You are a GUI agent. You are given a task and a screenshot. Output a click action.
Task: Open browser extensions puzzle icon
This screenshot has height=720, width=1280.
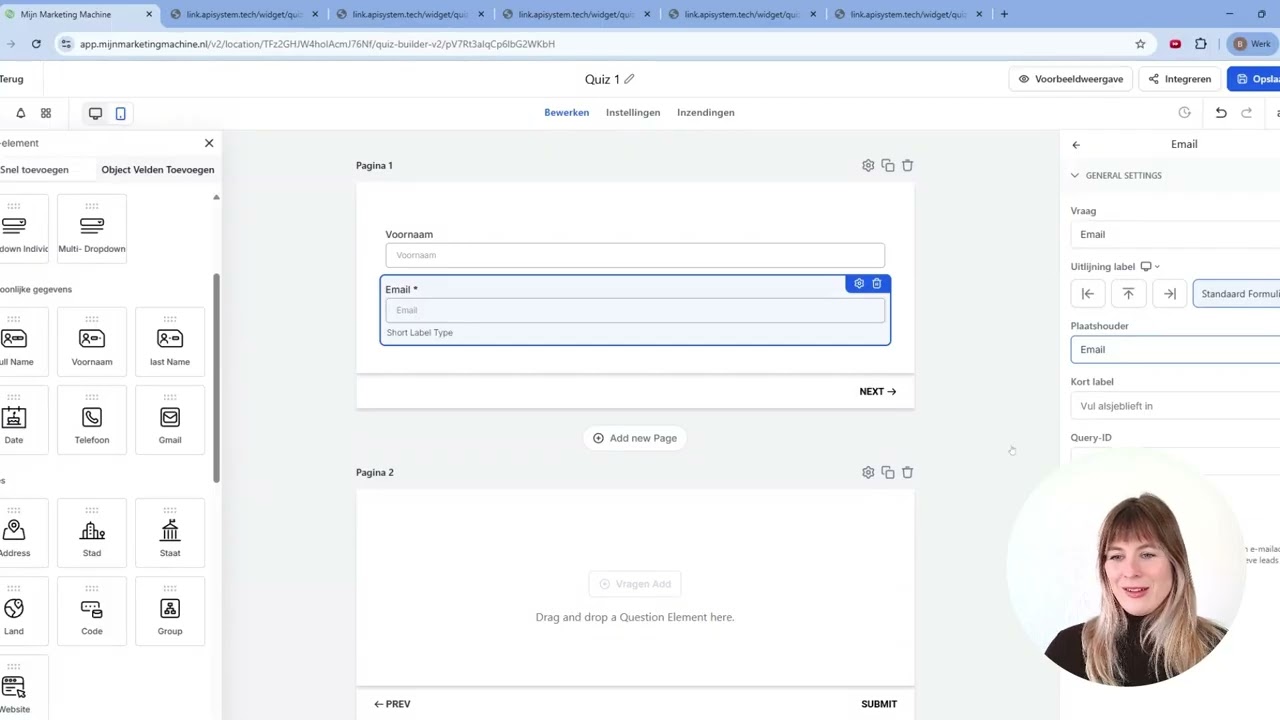(x=1201, y=44)
